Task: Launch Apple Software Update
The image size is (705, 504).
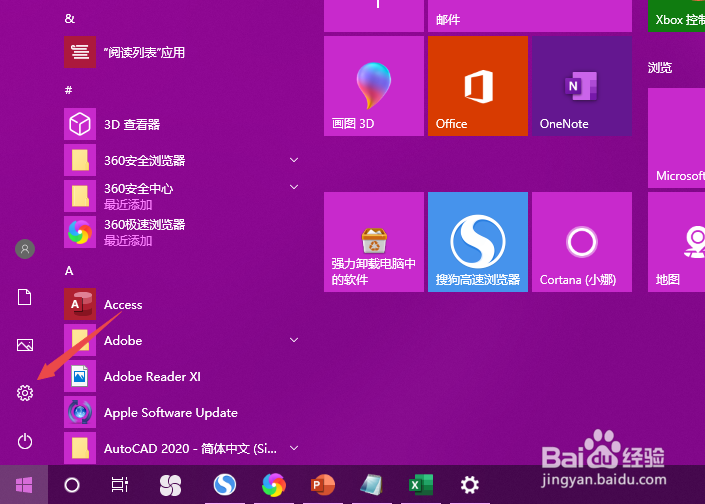Action: pos(182,412)
